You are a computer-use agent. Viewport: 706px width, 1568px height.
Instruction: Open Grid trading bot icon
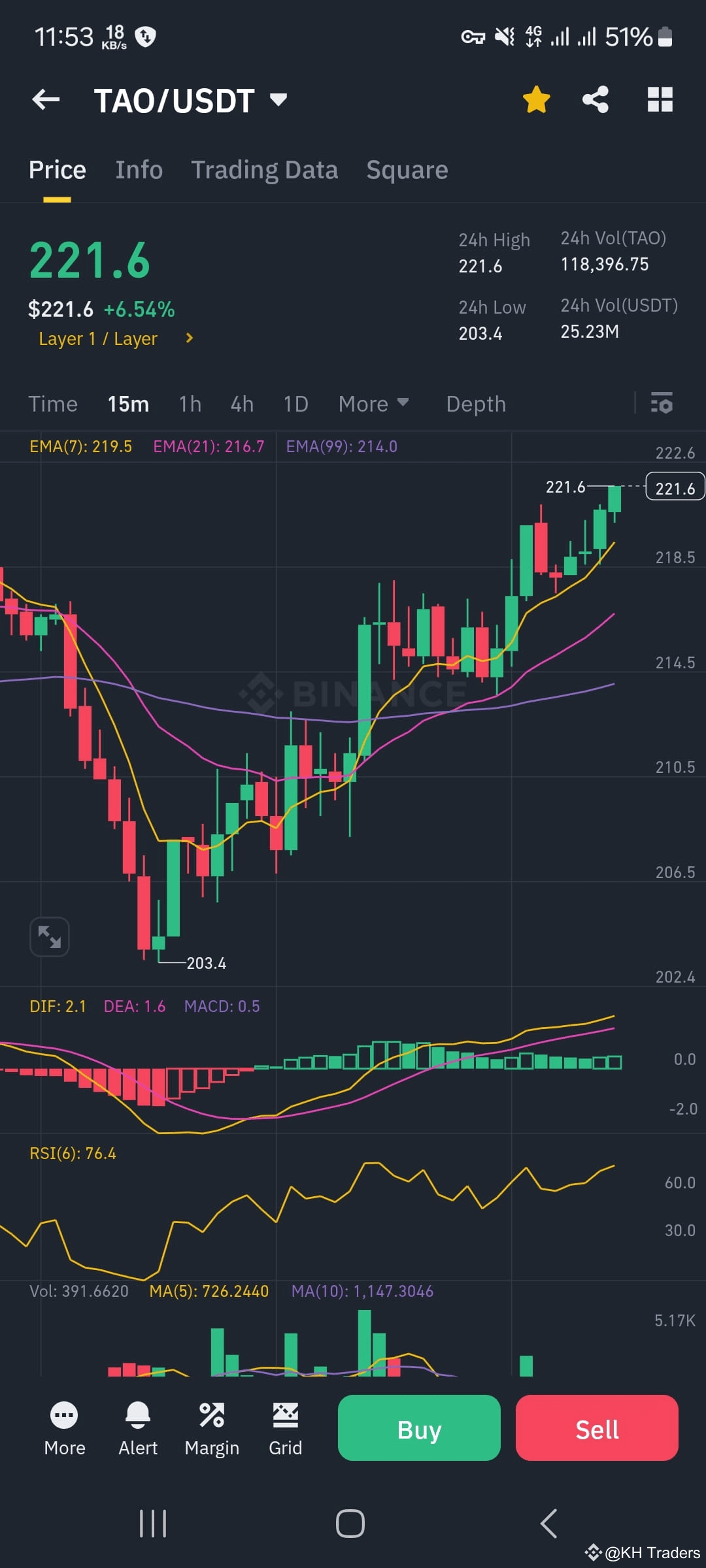coord(286,1429)
